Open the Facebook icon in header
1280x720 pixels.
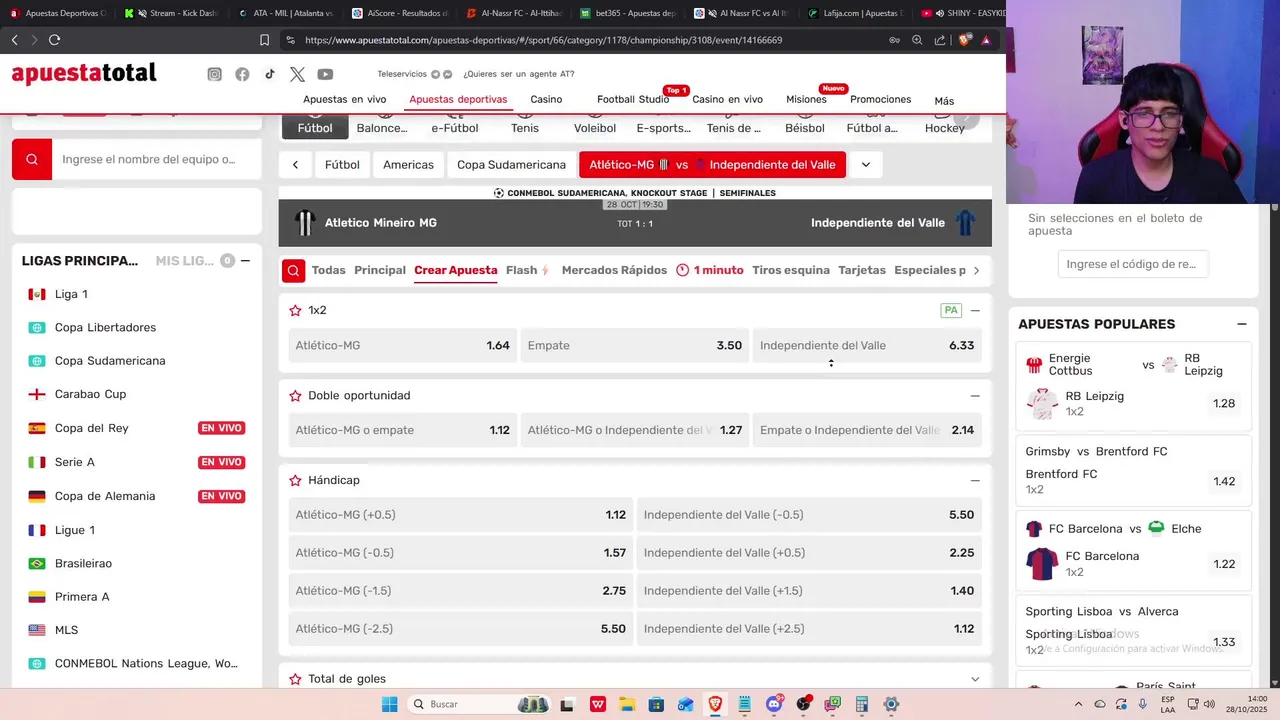[242, 74]
